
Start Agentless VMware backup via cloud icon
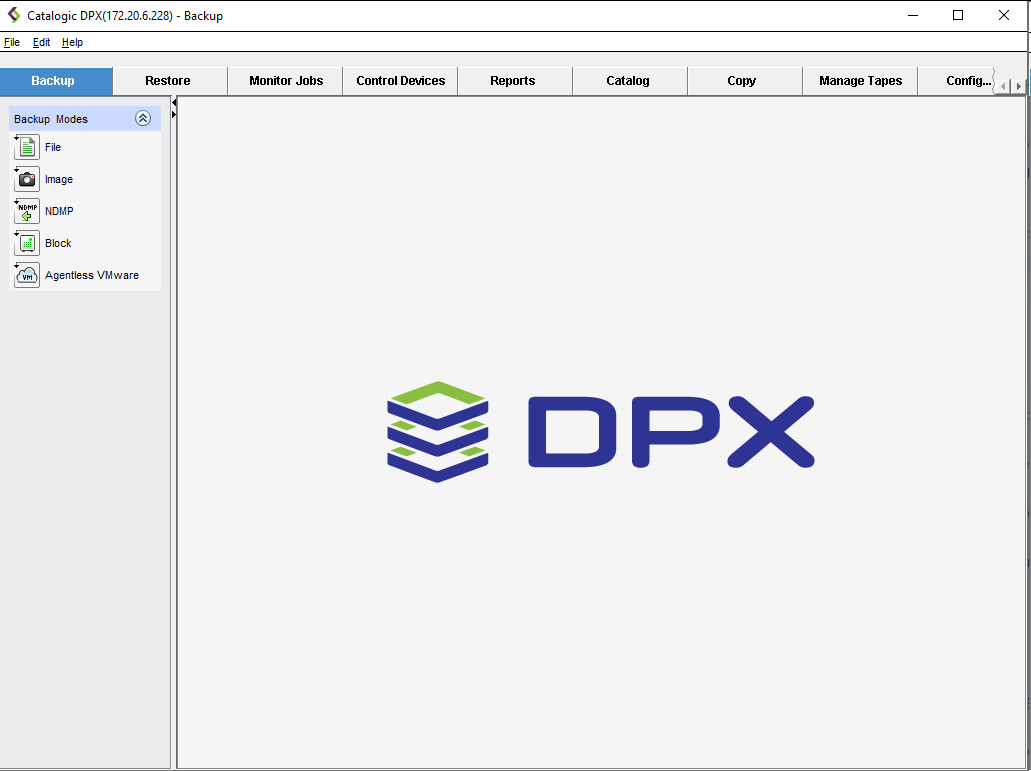(x=27, y=275)
